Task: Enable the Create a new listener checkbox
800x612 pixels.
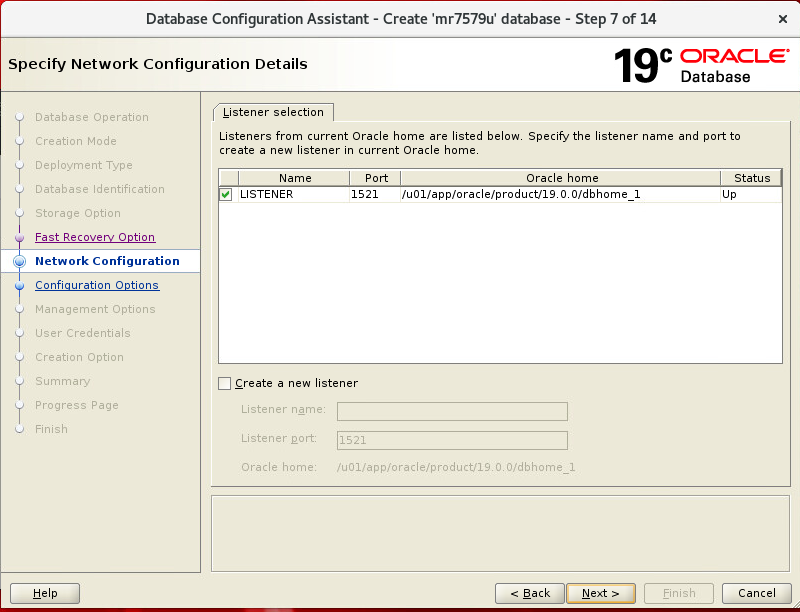Action: tap(224, 383)
